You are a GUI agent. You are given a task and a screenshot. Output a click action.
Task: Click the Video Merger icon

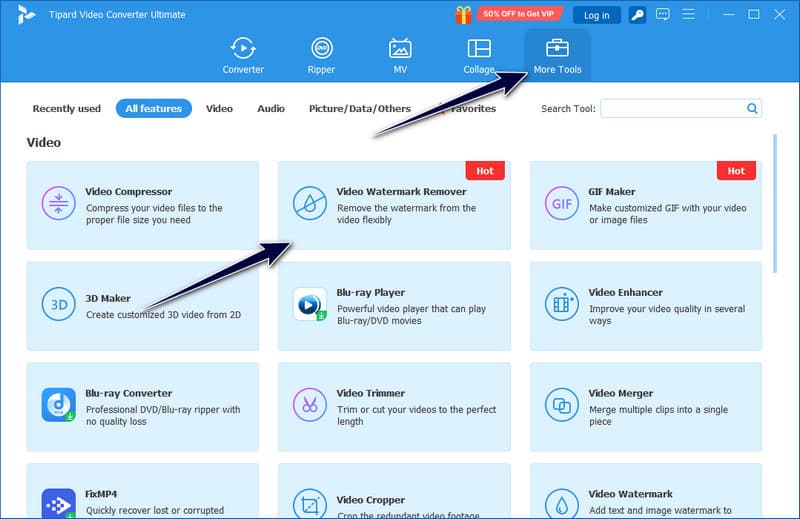[561, 405]
